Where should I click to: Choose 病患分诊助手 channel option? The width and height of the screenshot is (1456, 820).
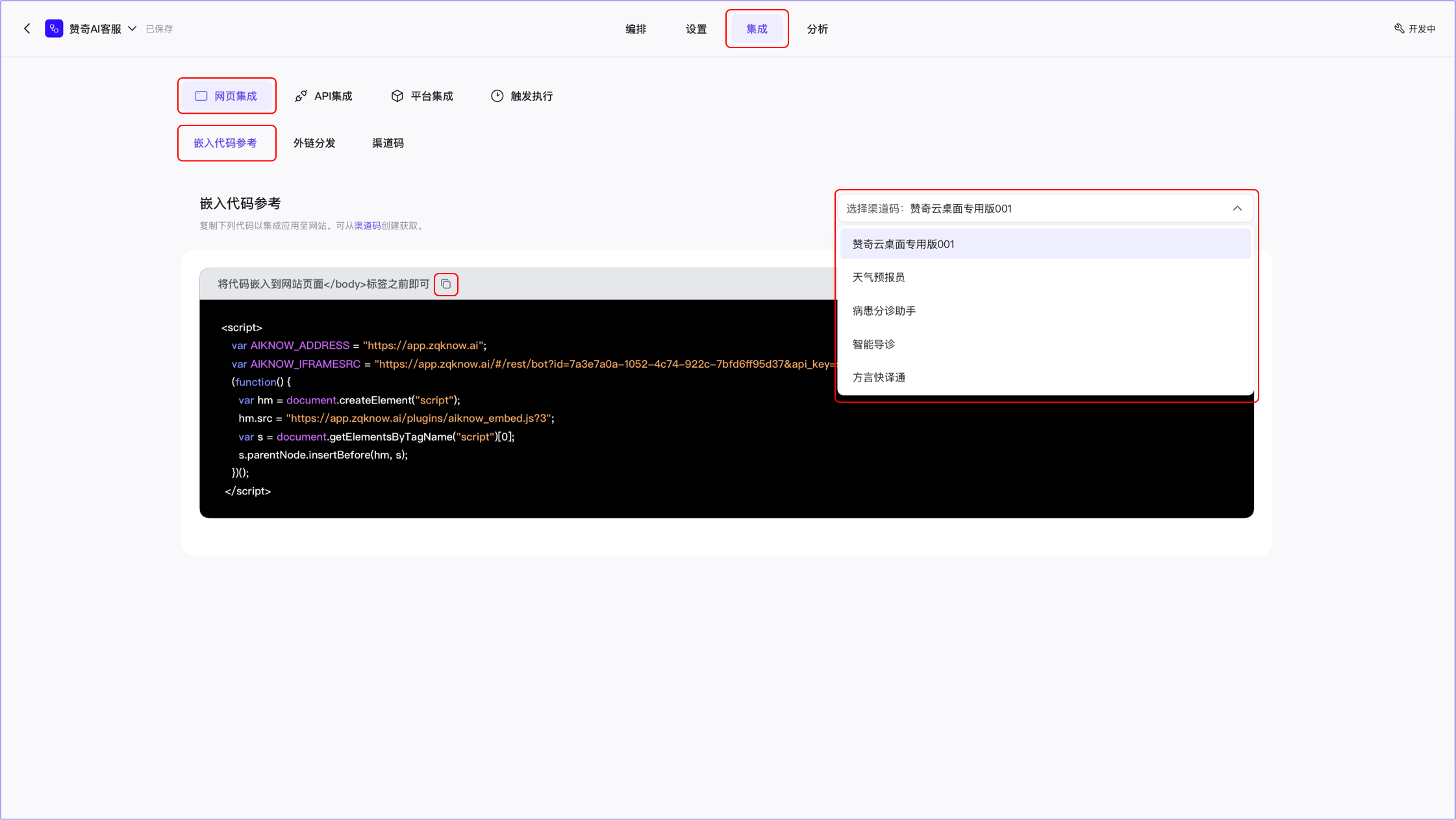[883, 311]
